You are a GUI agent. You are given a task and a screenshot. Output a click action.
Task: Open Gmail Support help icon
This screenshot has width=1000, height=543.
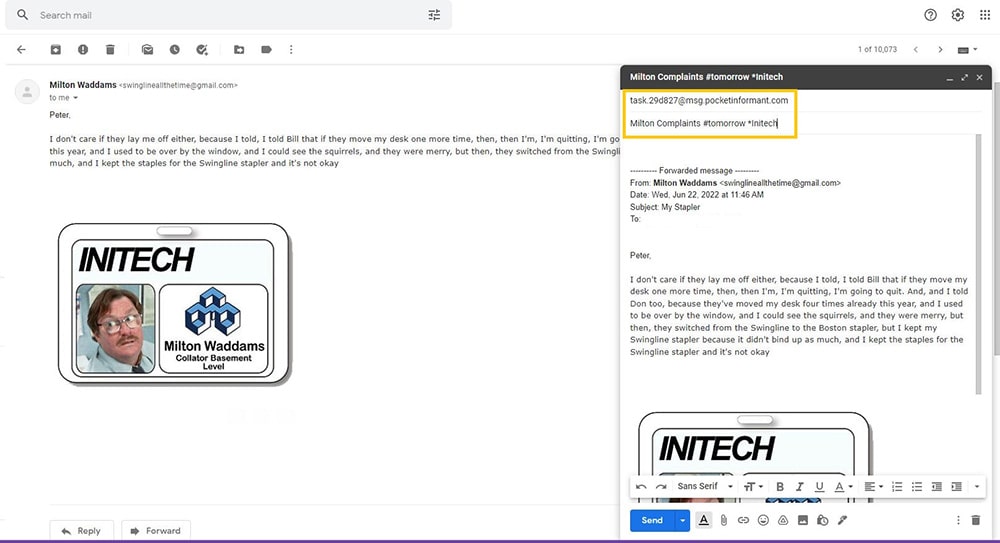930,15
